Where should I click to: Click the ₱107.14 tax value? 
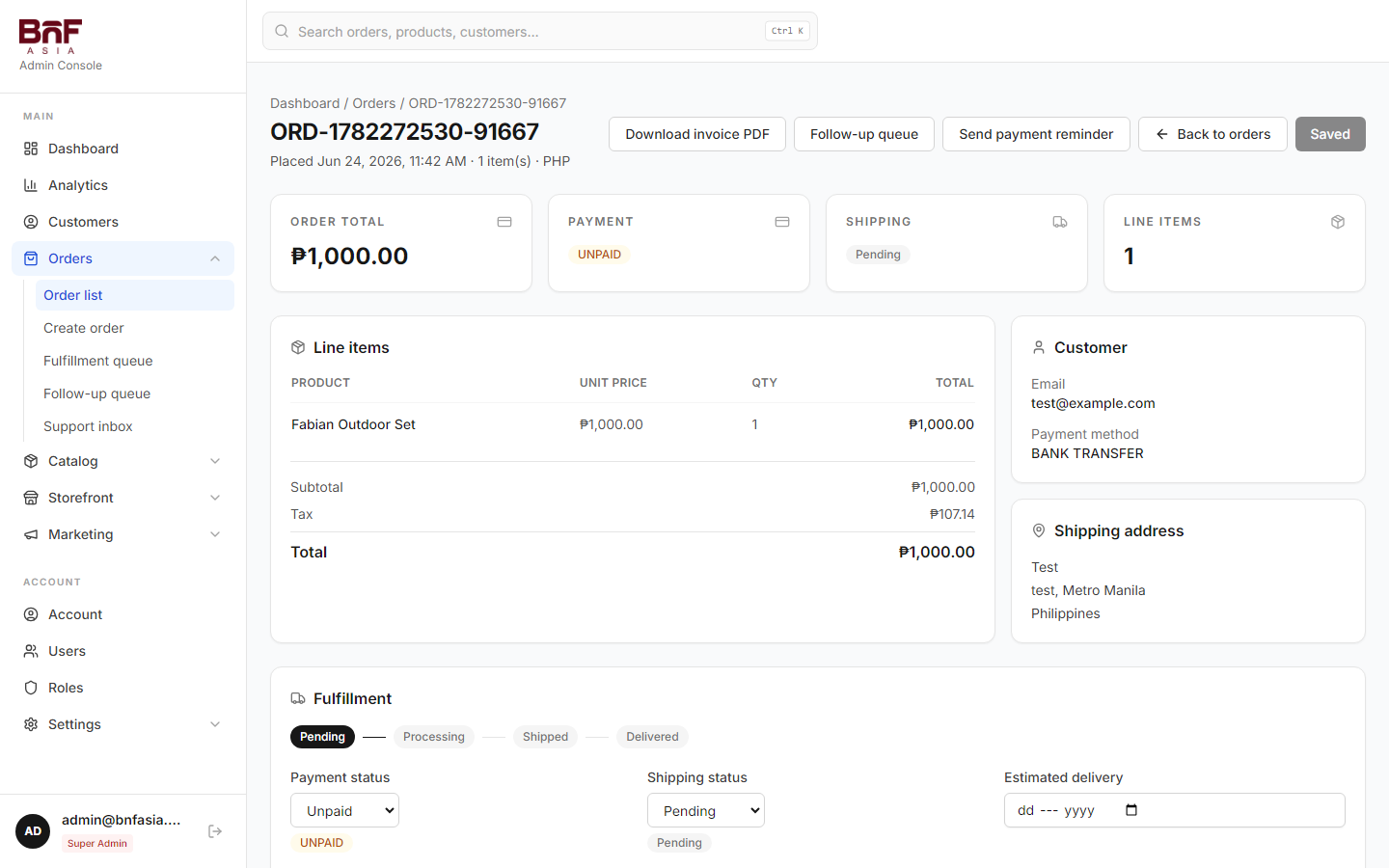(x=952, y=514)
